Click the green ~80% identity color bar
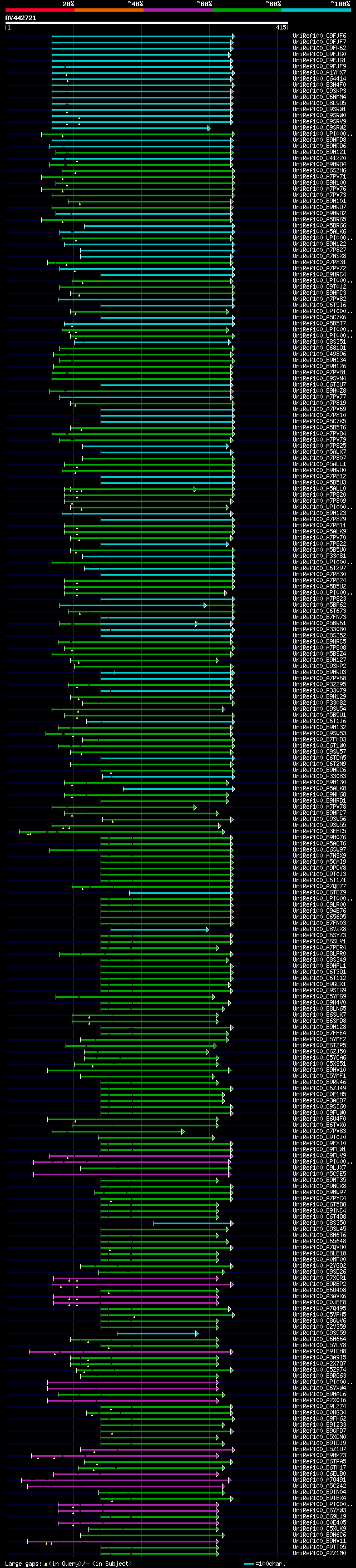 (247, 10)
